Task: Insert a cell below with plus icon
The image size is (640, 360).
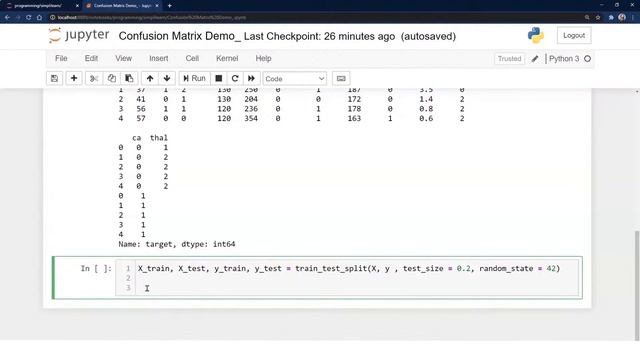Action: pyautogui.click(x=74, y=78)
